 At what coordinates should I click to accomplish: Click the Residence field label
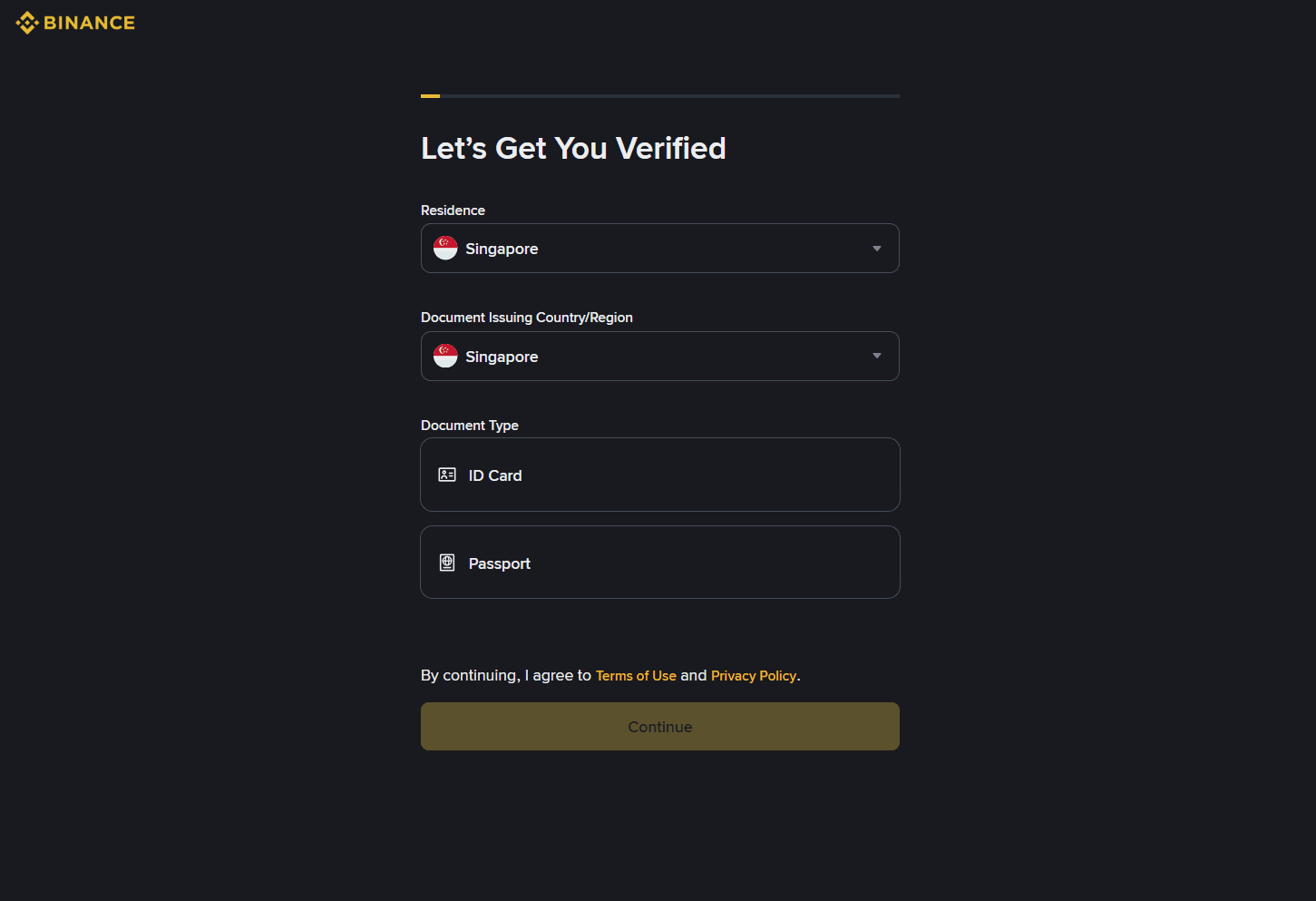coord(453,211)
